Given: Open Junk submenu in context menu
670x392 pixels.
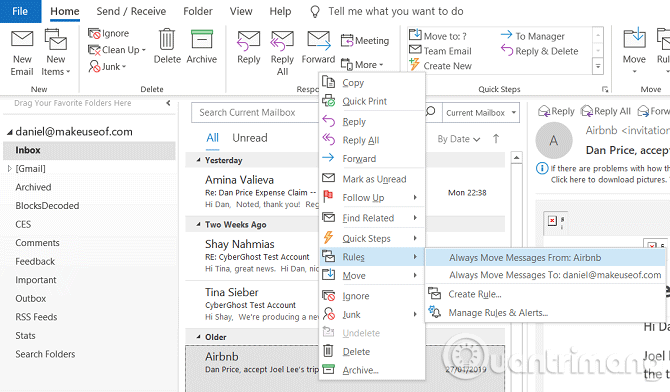Looking at the screenshot, I should (372, 315).
